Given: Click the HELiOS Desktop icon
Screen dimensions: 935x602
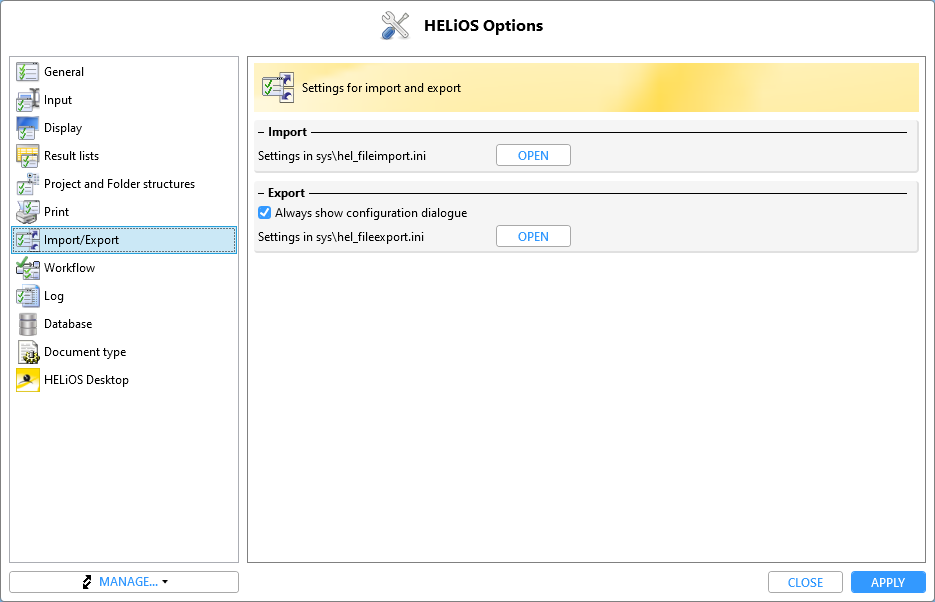Looking at the screenshot, I should 27,380.
